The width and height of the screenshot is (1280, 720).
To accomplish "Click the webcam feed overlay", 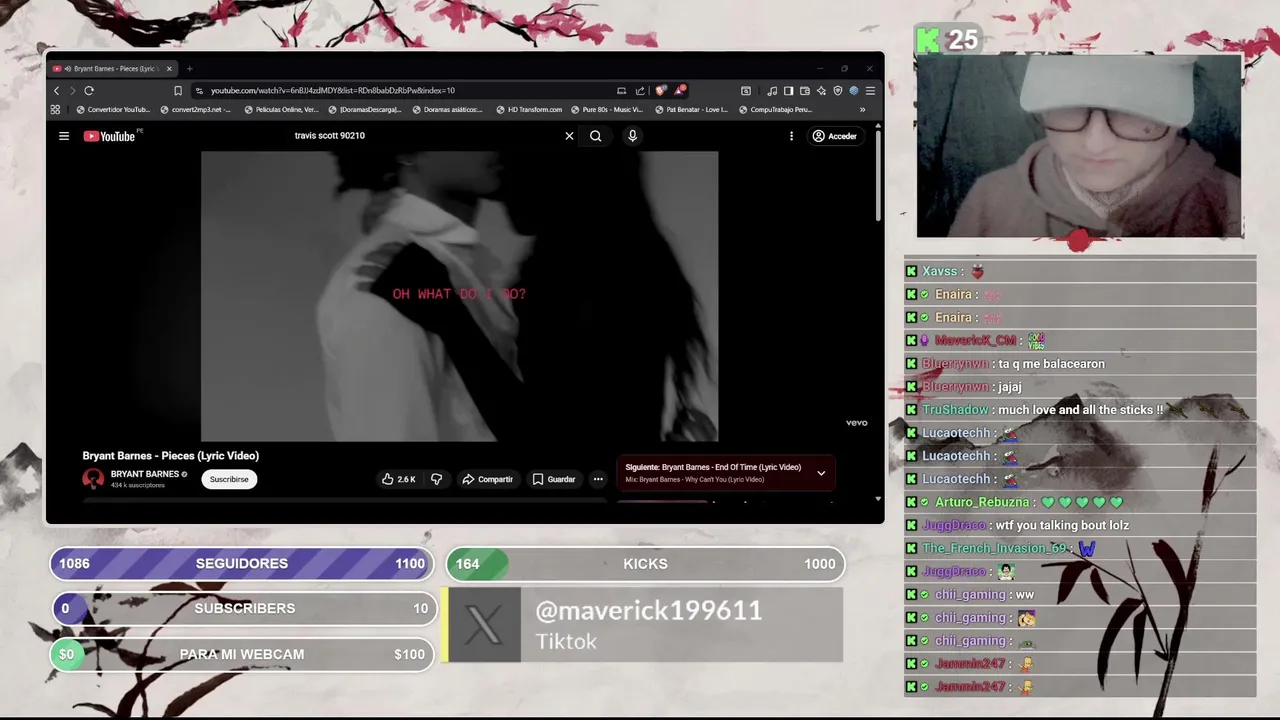I will pos(1080,146).
